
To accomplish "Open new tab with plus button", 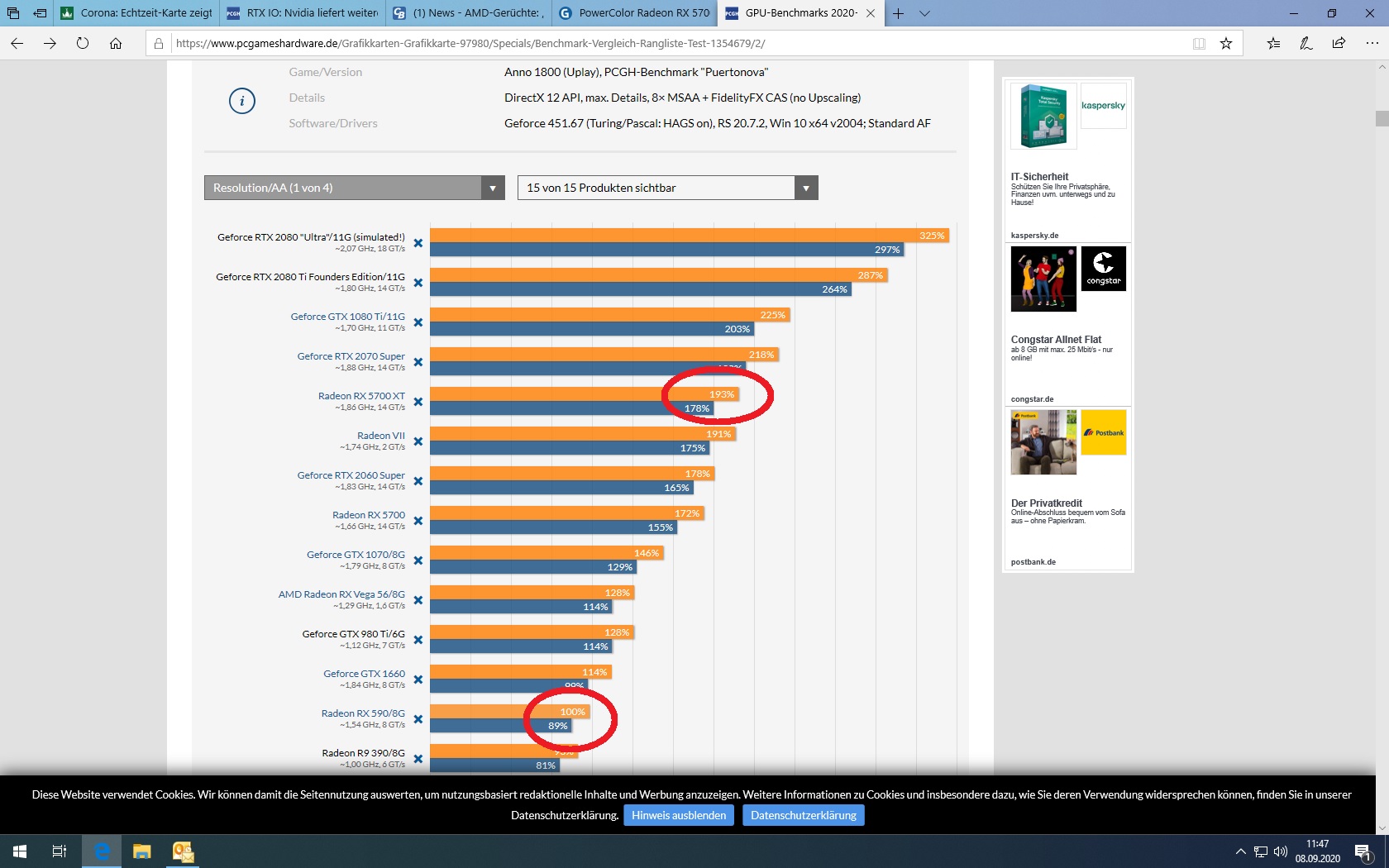I will coord(898,13).
